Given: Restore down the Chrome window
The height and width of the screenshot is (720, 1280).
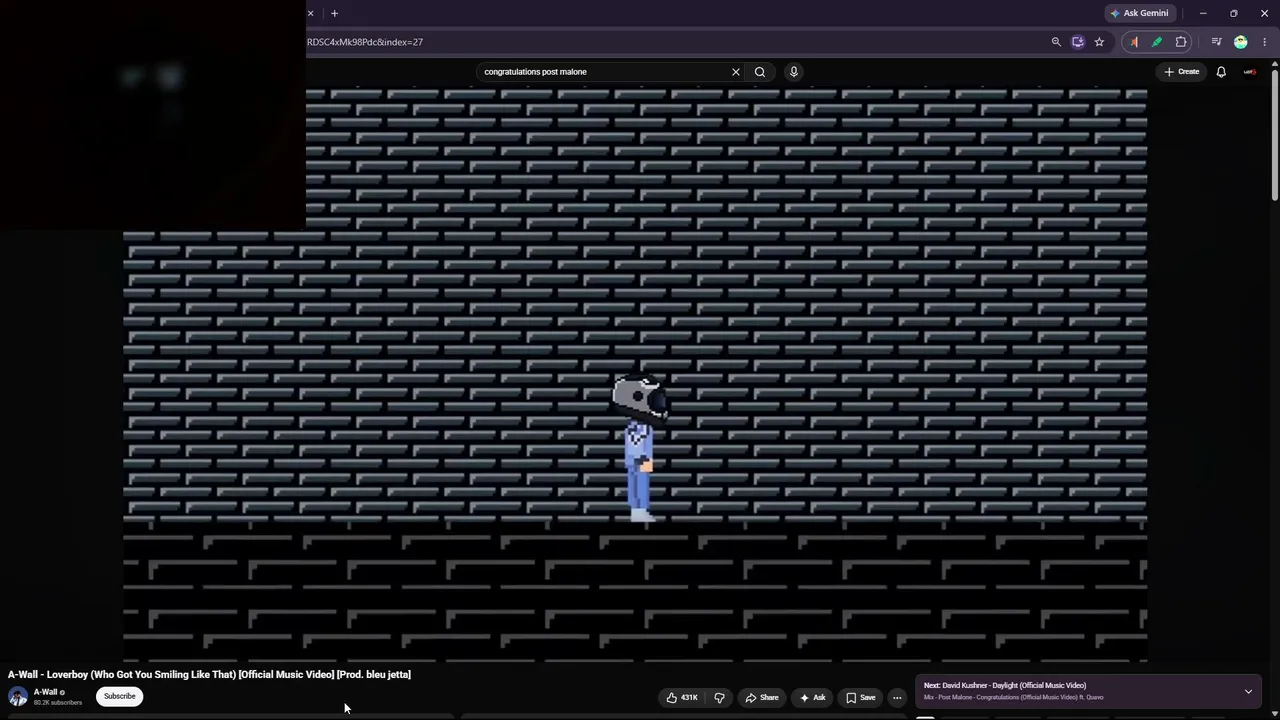Looking at the screenshot, I should [x=1234, y=13].
